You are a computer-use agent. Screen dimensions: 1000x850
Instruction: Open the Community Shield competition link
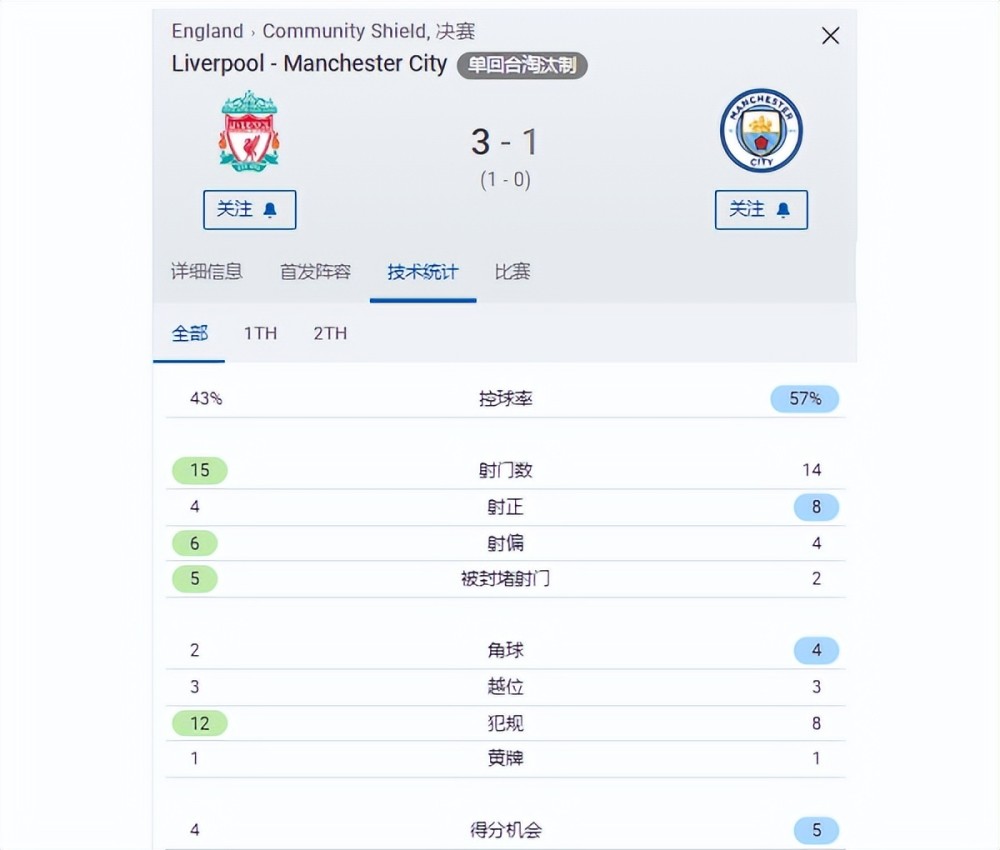(344, 31)
